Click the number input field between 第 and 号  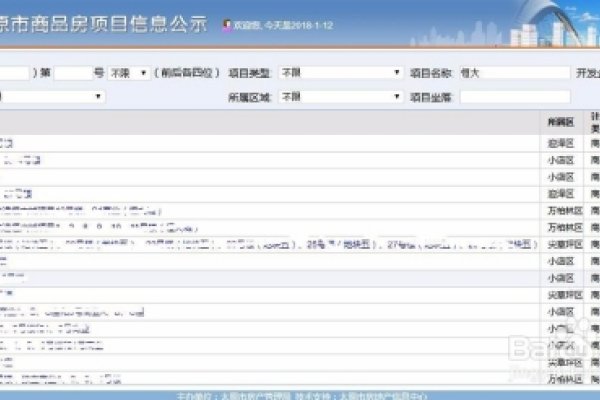pos(73,73)
